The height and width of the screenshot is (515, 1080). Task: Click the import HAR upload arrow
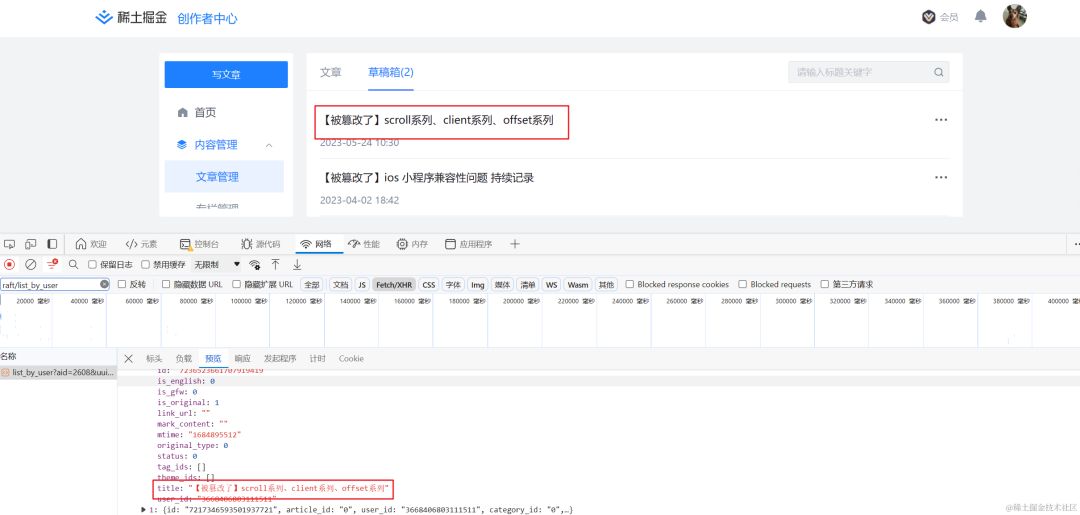point(276,264)
